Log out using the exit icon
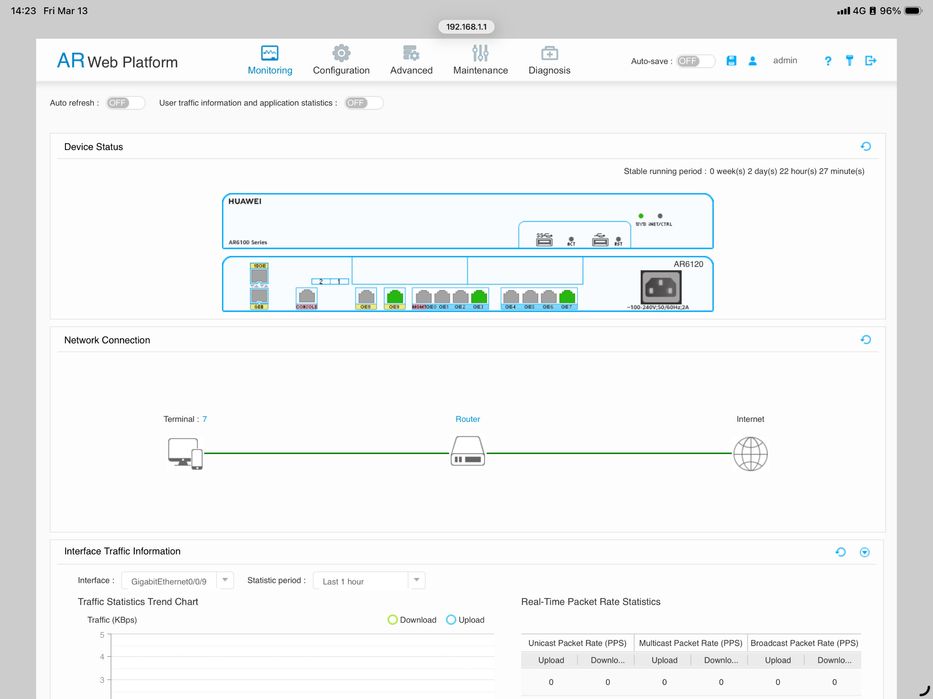This screenshot has height=699, width=933. click(871, 61)
